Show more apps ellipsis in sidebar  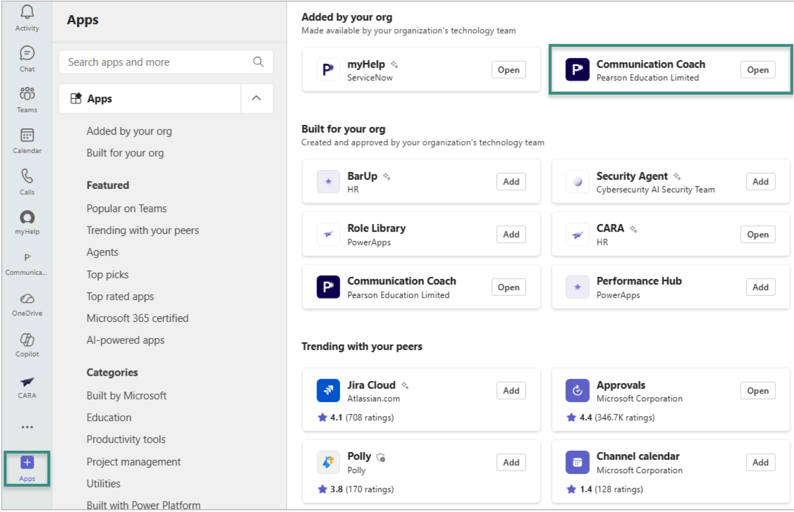click(x=27, y=427)
